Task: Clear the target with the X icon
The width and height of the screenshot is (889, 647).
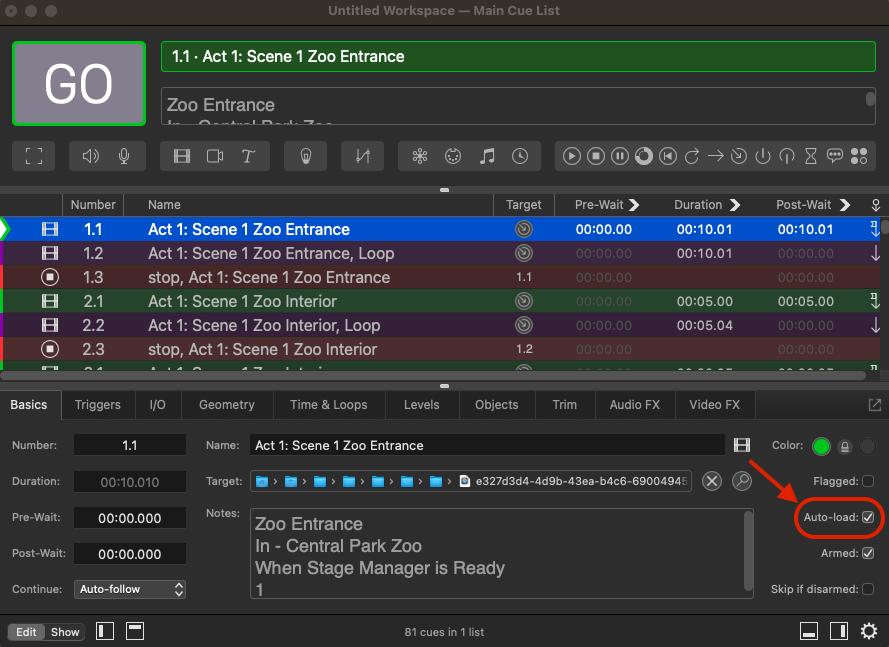Action: click(711, 481)
